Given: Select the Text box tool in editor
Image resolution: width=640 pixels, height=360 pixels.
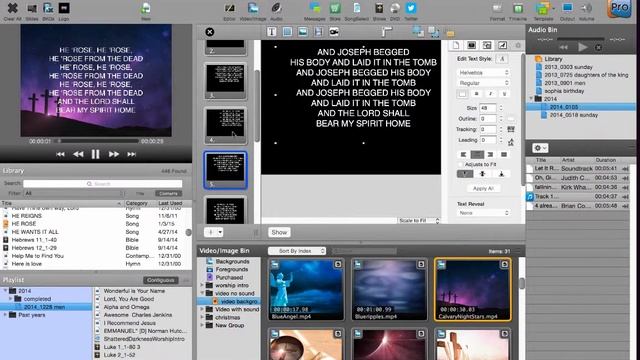Looking at the screenshot, I should [x=272, y=32].
